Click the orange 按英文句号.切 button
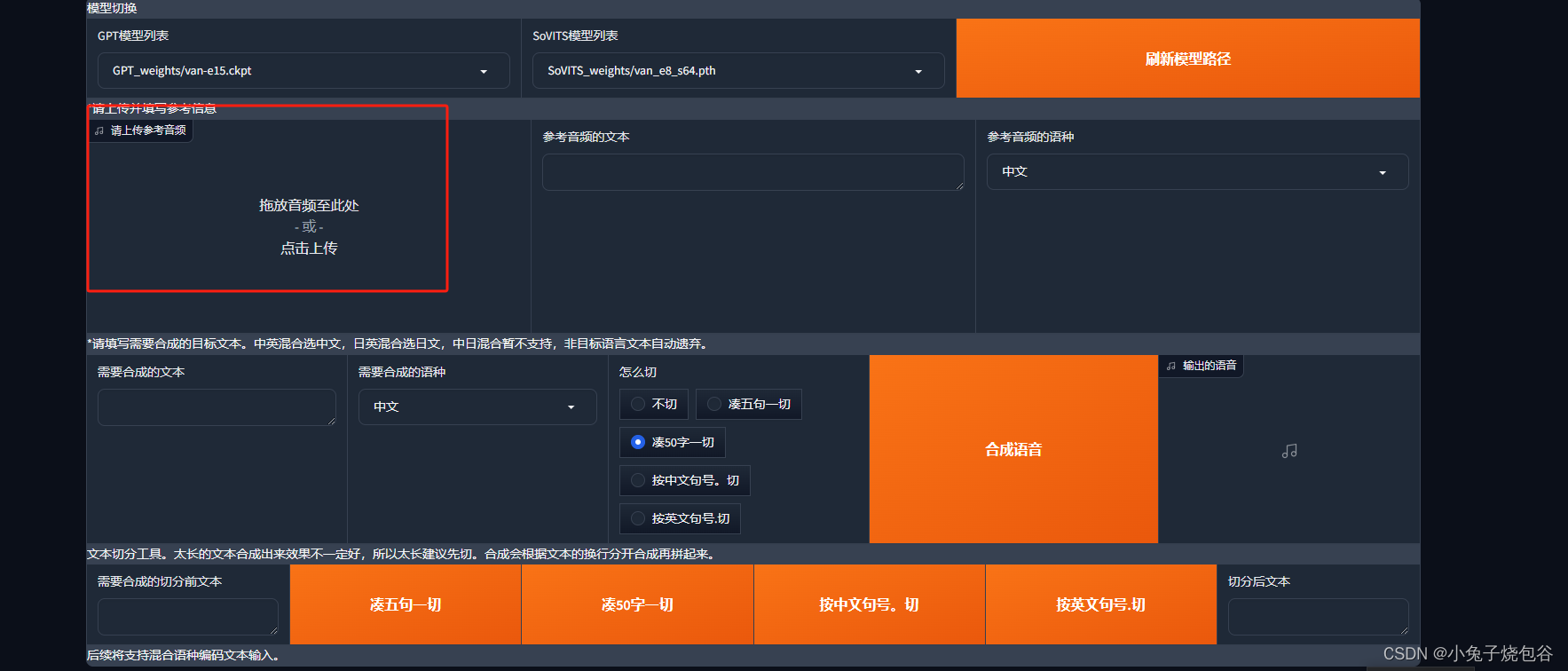This screenshot has width=1568, height=671. point(1101,604)
